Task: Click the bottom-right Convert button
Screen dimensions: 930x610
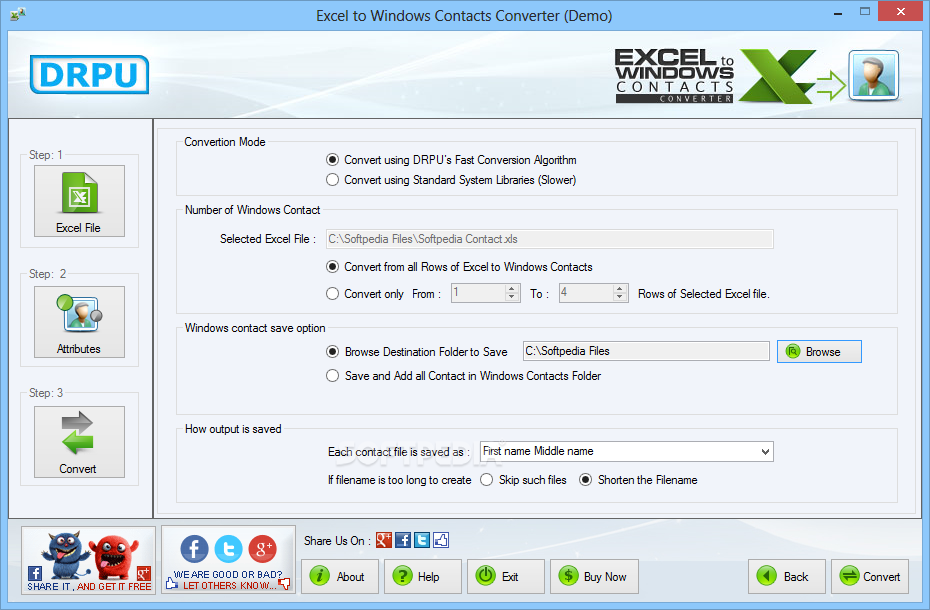Action: [x=870, y=576]
